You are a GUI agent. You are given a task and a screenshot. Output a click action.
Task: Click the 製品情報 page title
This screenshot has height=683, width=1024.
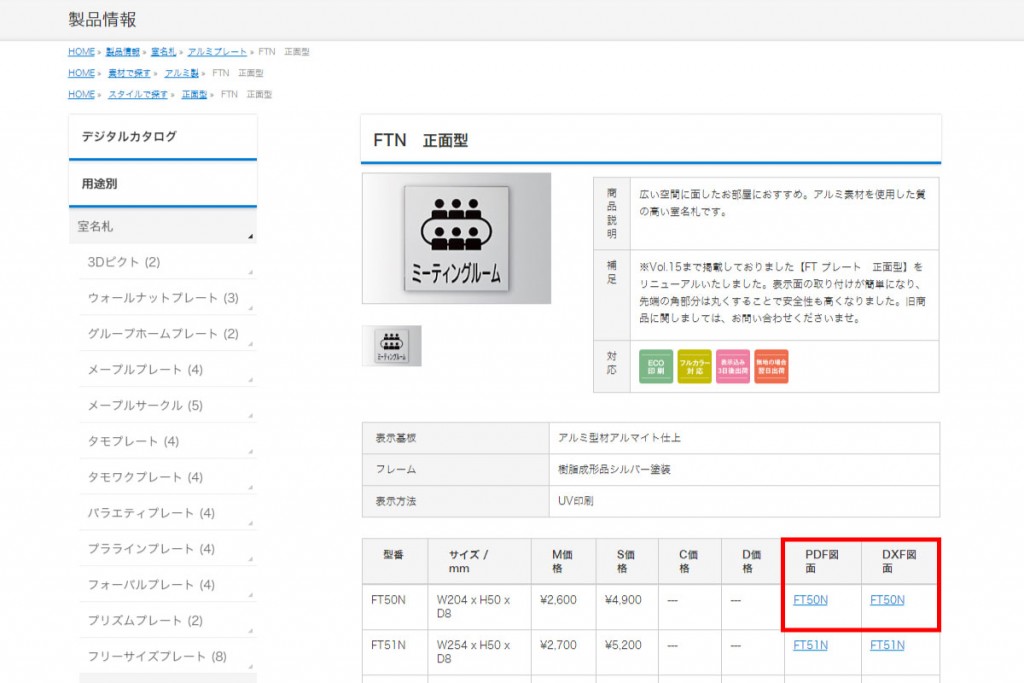(103, 20)
